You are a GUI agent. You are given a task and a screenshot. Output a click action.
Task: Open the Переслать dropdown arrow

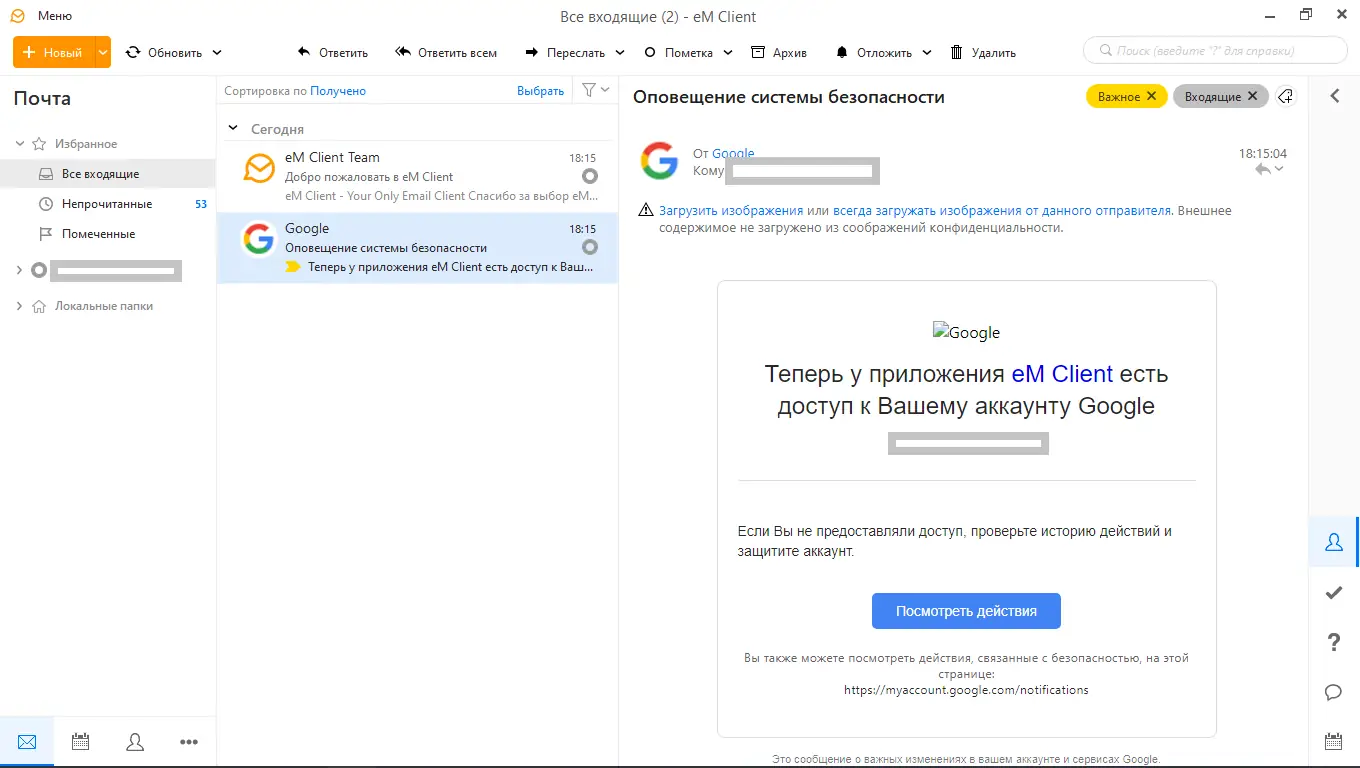[620, 52]
